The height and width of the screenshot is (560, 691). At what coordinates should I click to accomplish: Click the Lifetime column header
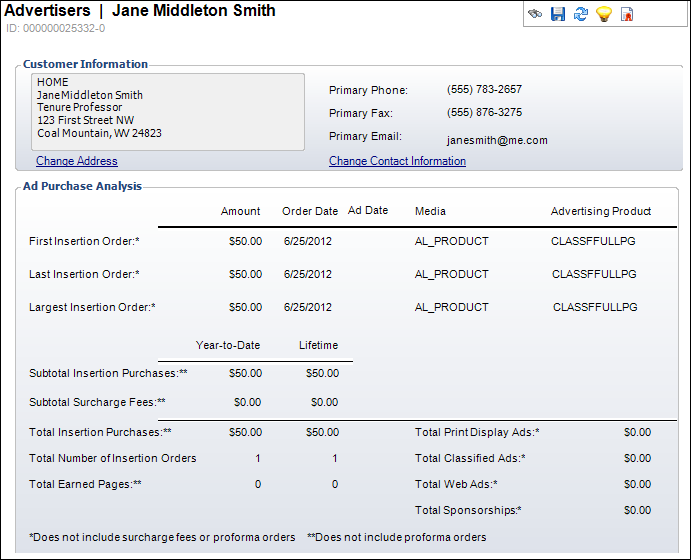pyautogui.click(x=318, y=345)
